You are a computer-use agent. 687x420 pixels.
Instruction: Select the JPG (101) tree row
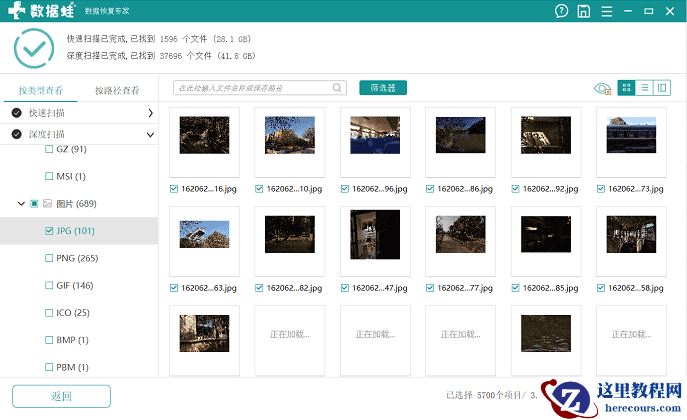click(x=79, y=230)
